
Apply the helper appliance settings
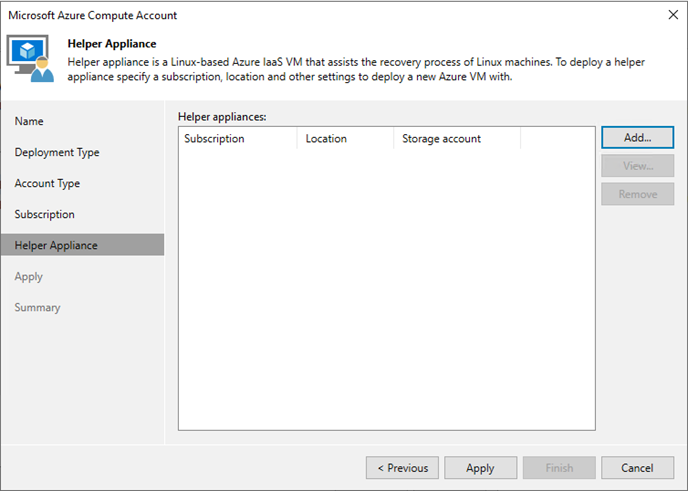[x=480, y=468]
